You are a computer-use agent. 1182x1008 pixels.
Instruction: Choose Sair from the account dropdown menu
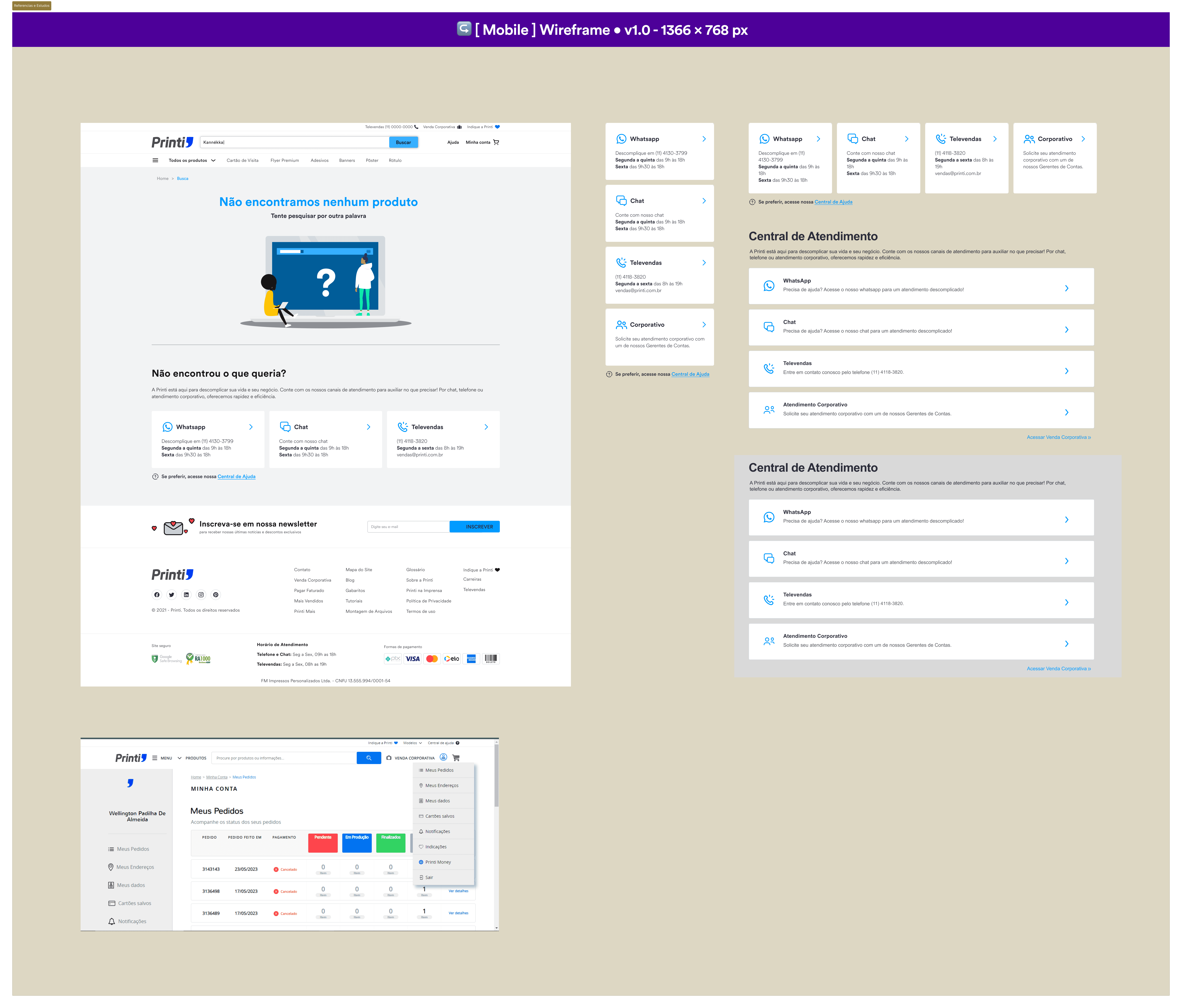point(429,877)
